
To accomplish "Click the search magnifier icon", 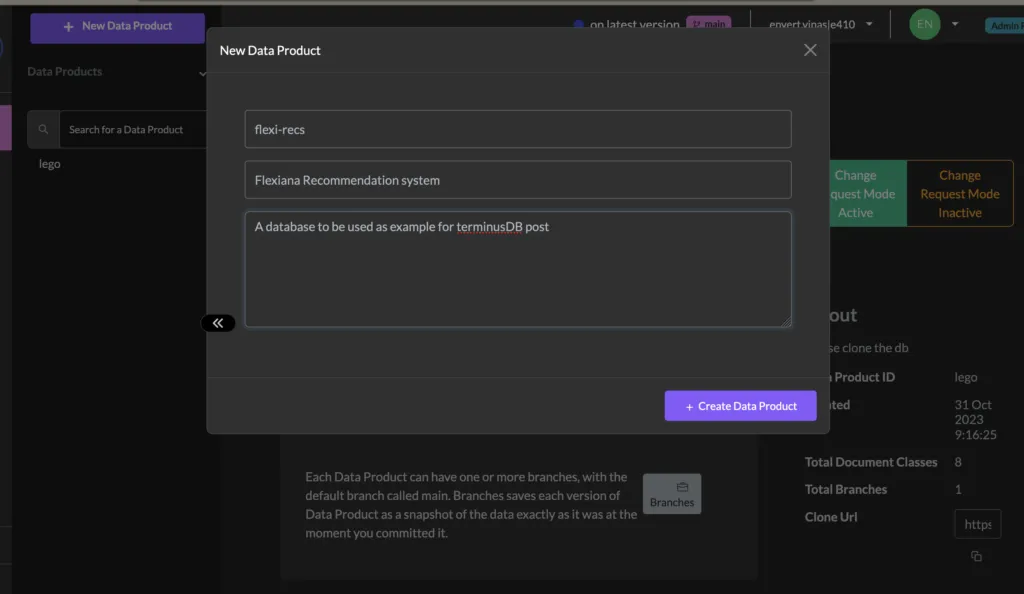I will [x=43, y=129].
